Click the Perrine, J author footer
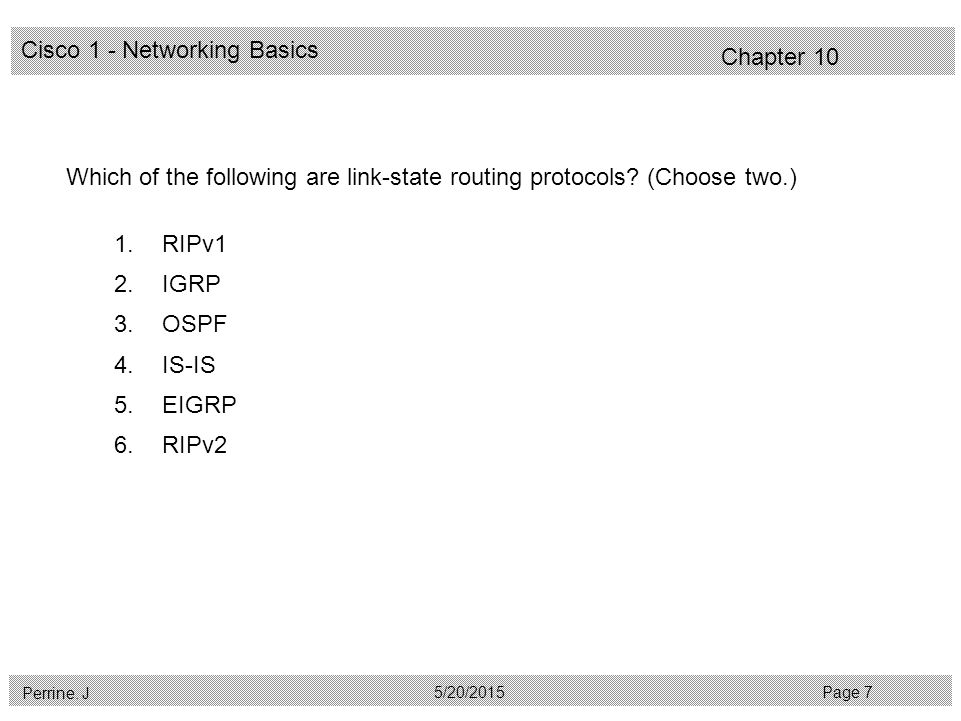This screenshot has width=961, height=721. (x=56, y=693)
